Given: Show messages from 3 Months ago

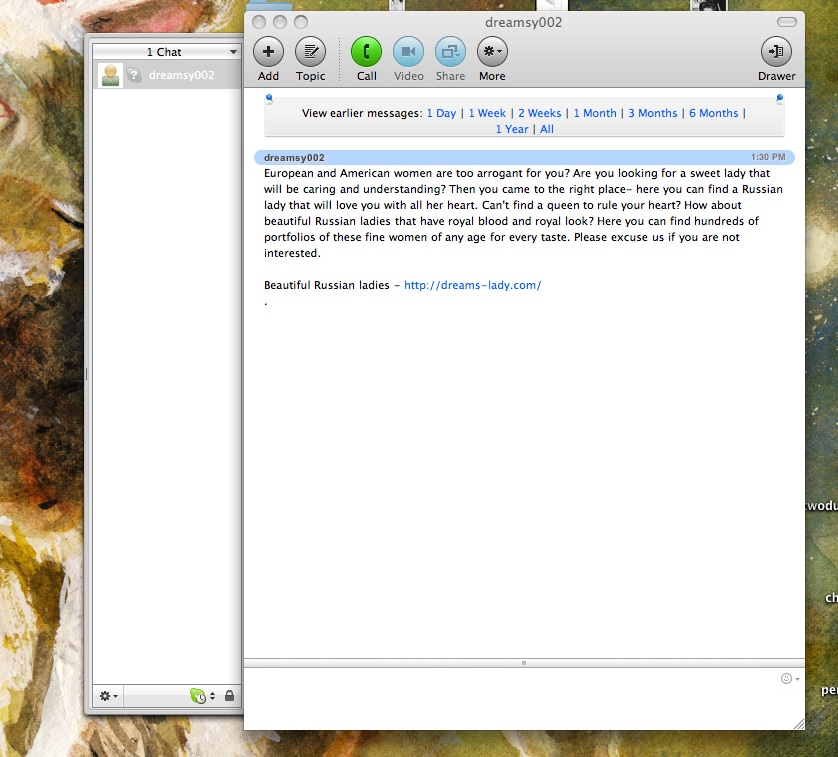Looking at the screenshot, I should click(x=652, y=113).
